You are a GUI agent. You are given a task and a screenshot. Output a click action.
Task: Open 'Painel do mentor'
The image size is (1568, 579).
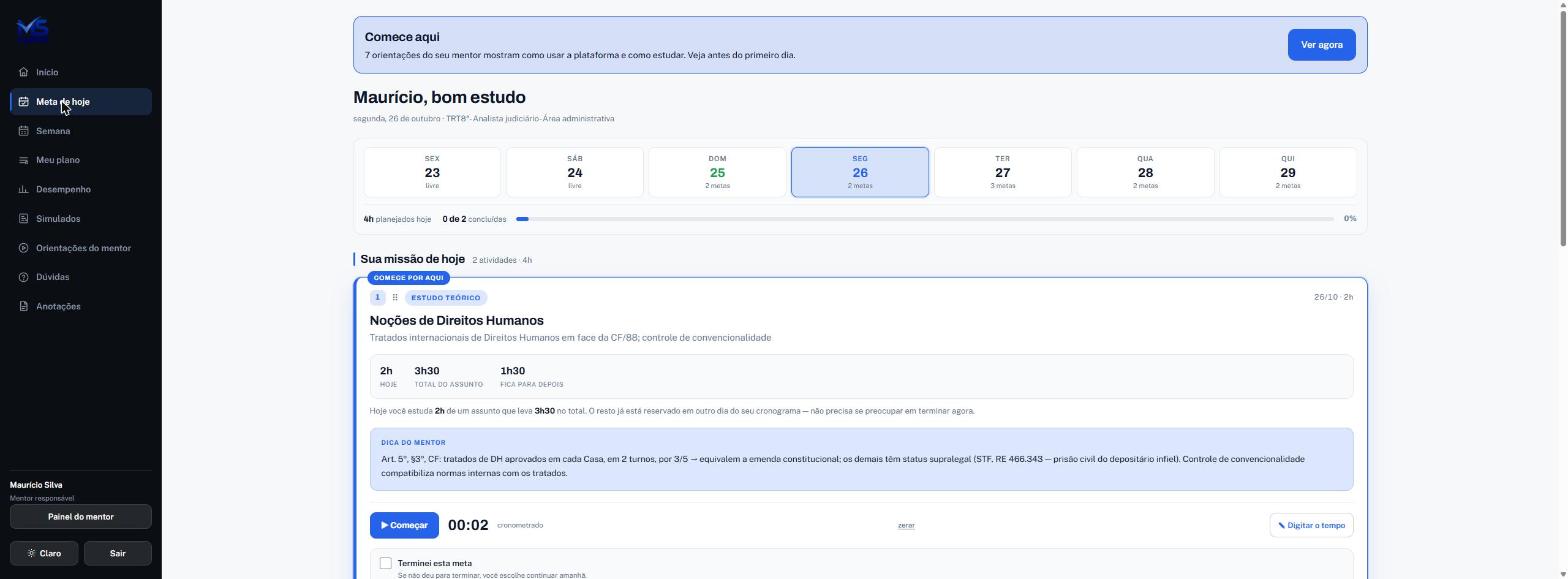pos(81,517)
